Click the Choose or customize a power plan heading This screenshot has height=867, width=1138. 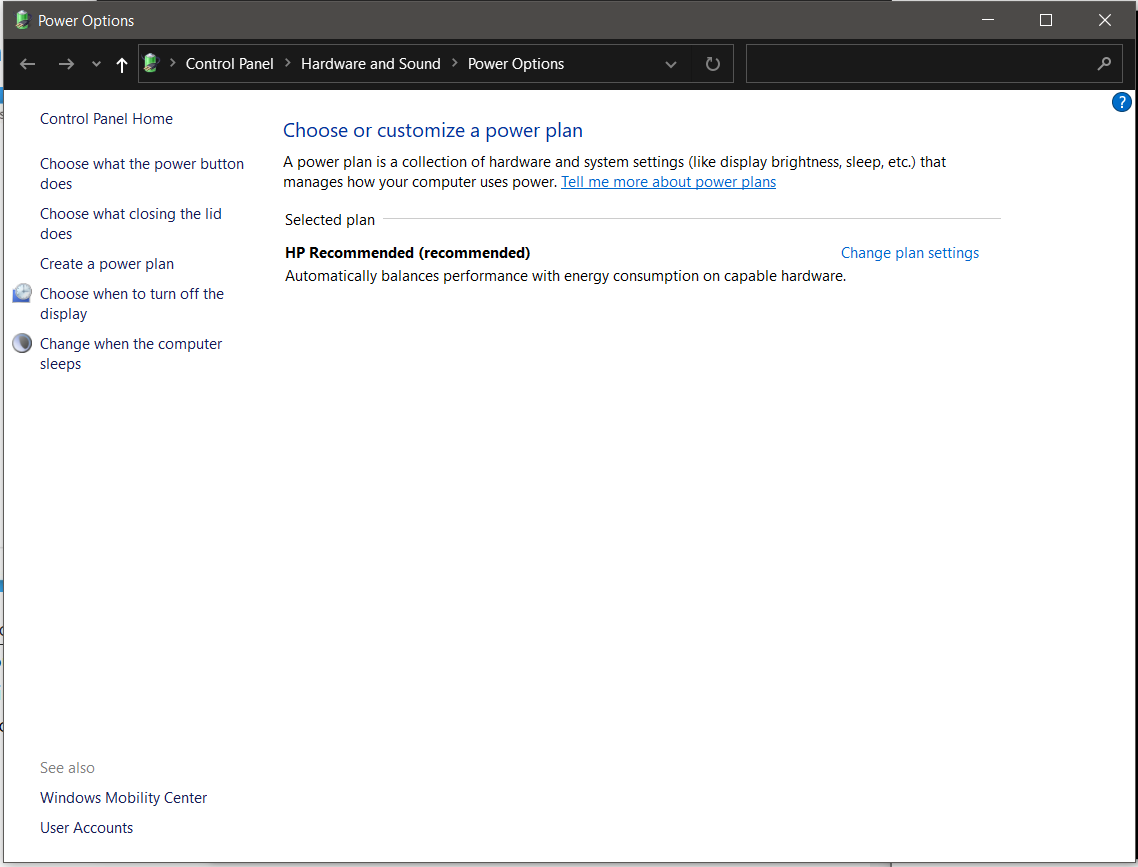click(433, 131)
